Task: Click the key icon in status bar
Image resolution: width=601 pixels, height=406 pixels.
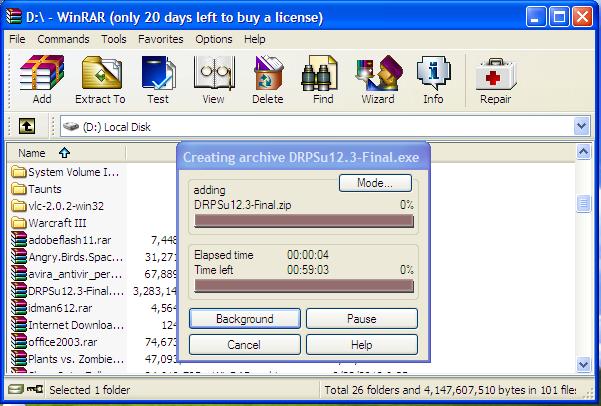Action: [x=35, y=389]
